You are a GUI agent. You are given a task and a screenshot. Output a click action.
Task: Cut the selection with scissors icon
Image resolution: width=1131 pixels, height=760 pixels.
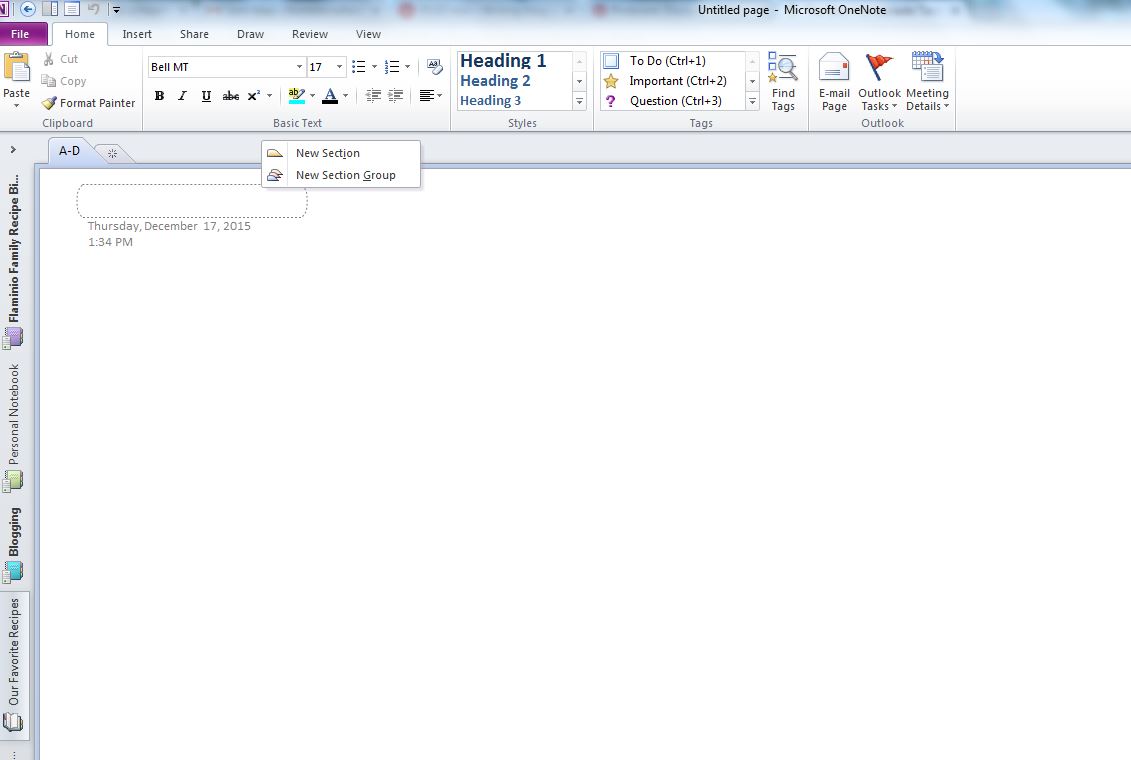point(61,59)
